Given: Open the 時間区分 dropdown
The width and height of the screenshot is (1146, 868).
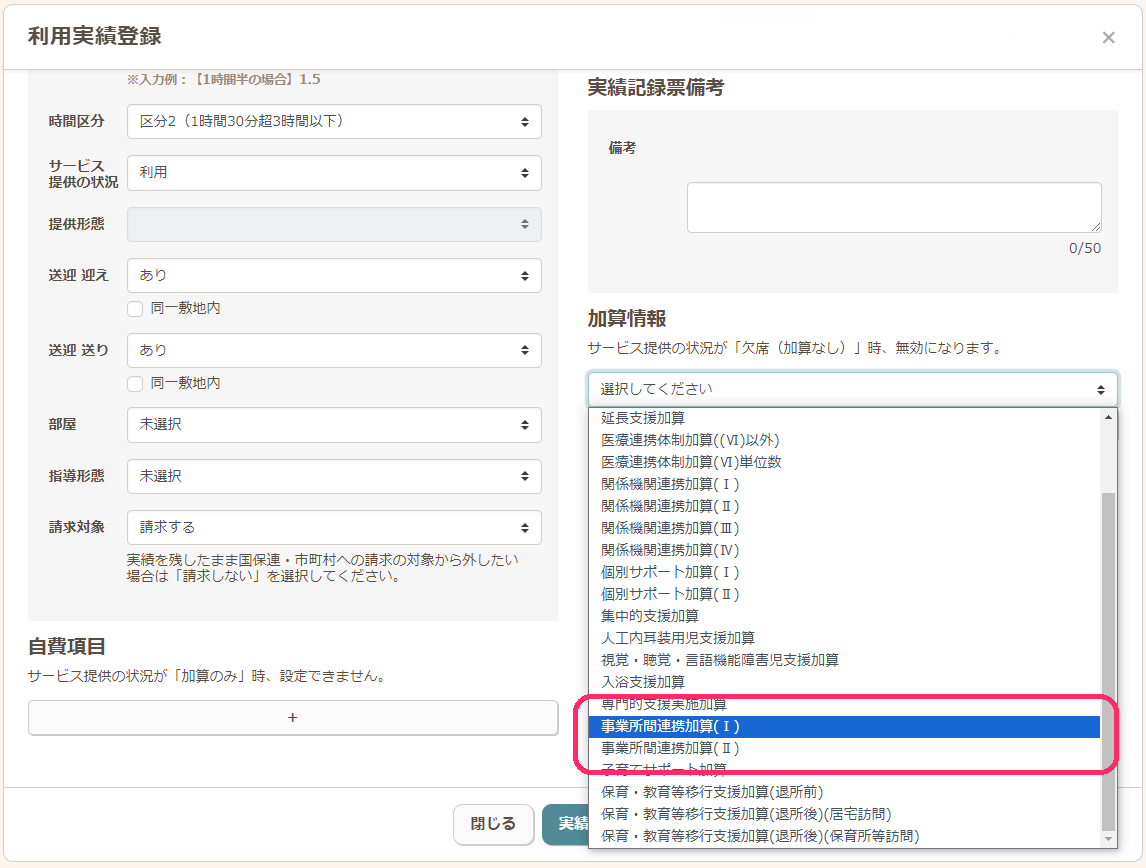Looking at the screenshot, I should point(334,122).
